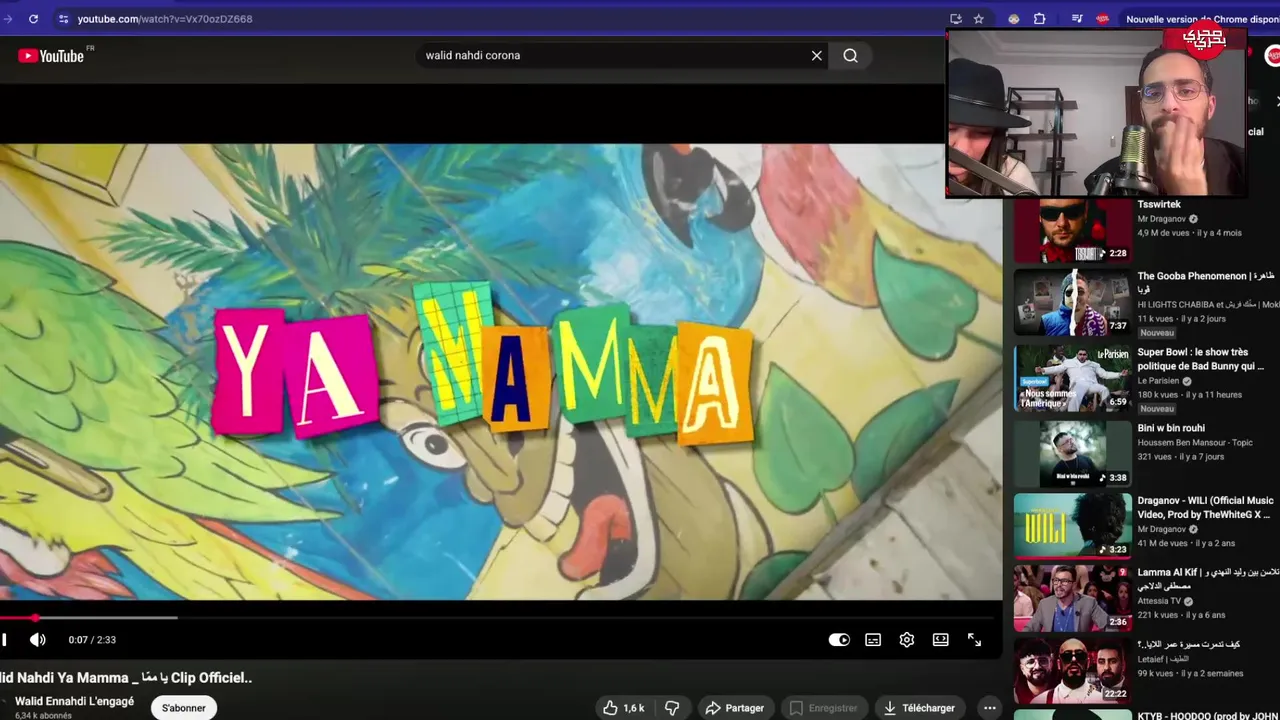
Task: Like the video with the thumbs-up 1,6 k button
Action: click(x=623, y=708)
